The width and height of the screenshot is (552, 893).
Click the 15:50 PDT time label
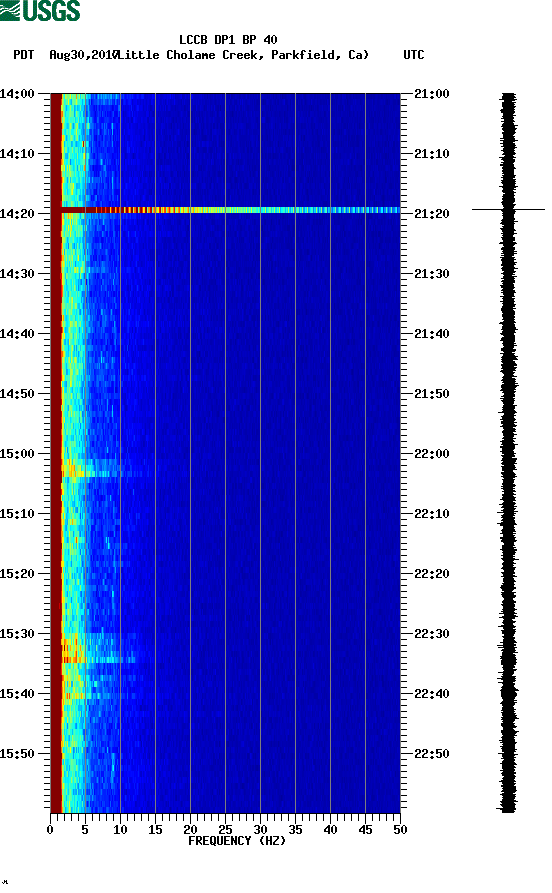click(17, 753)
